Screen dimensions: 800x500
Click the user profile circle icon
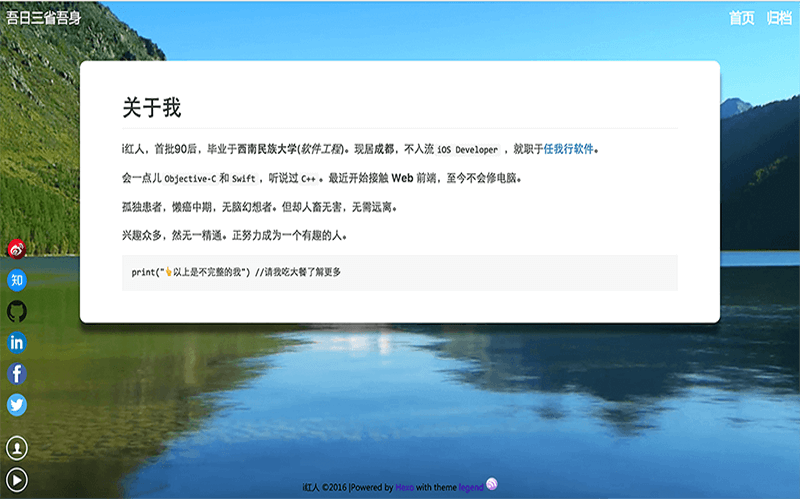(17, 447)
